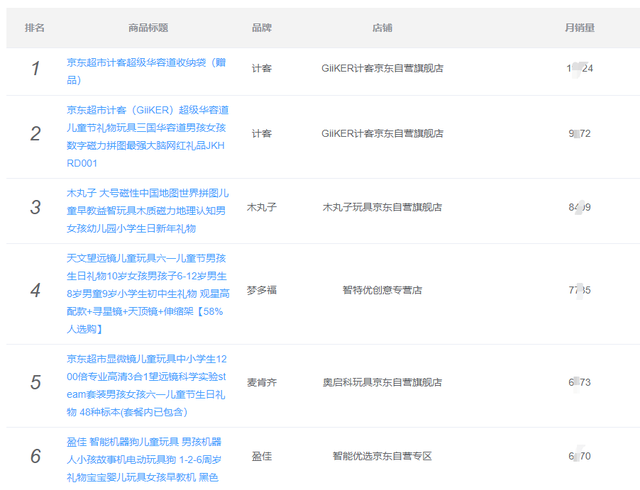Screen dimensions: 640x490
Task: Click the 店铺 column header
Action: pos(382,28)
